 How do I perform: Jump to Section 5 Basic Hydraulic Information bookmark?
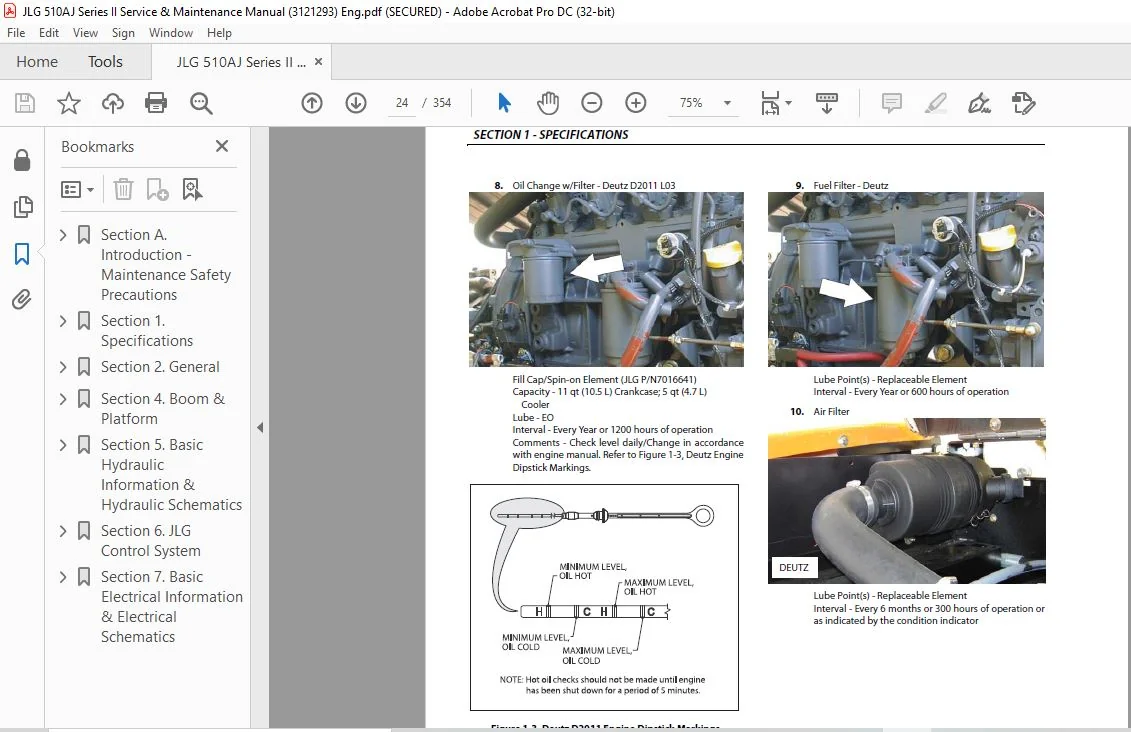171,475
